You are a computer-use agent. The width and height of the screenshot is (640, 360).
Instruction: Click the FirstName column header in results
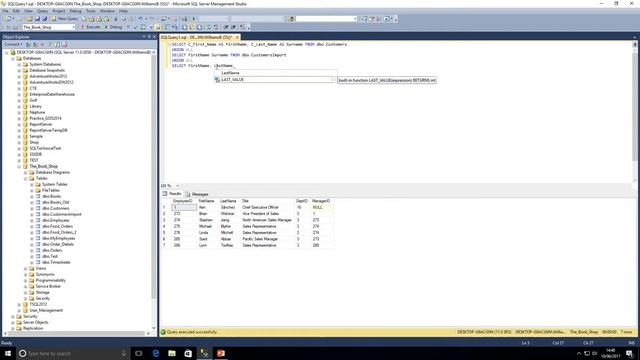coord(206,201)
